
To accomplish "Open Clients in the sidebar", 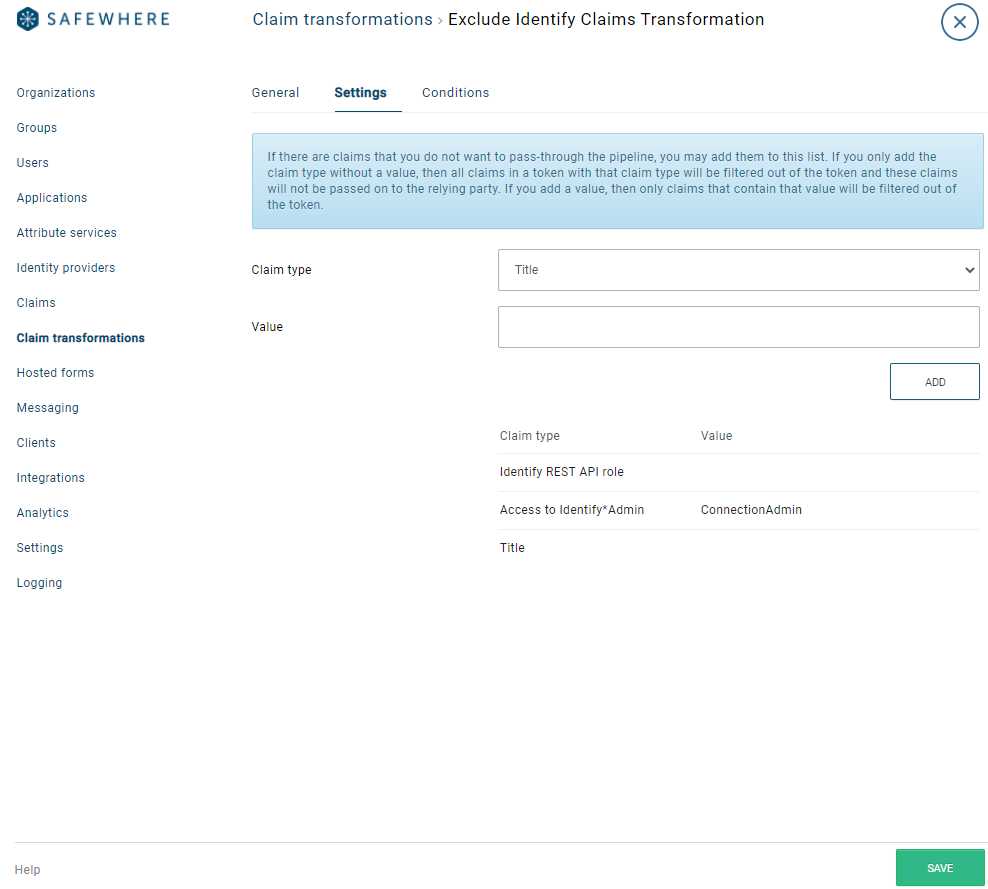I will [x=36, y=442].
